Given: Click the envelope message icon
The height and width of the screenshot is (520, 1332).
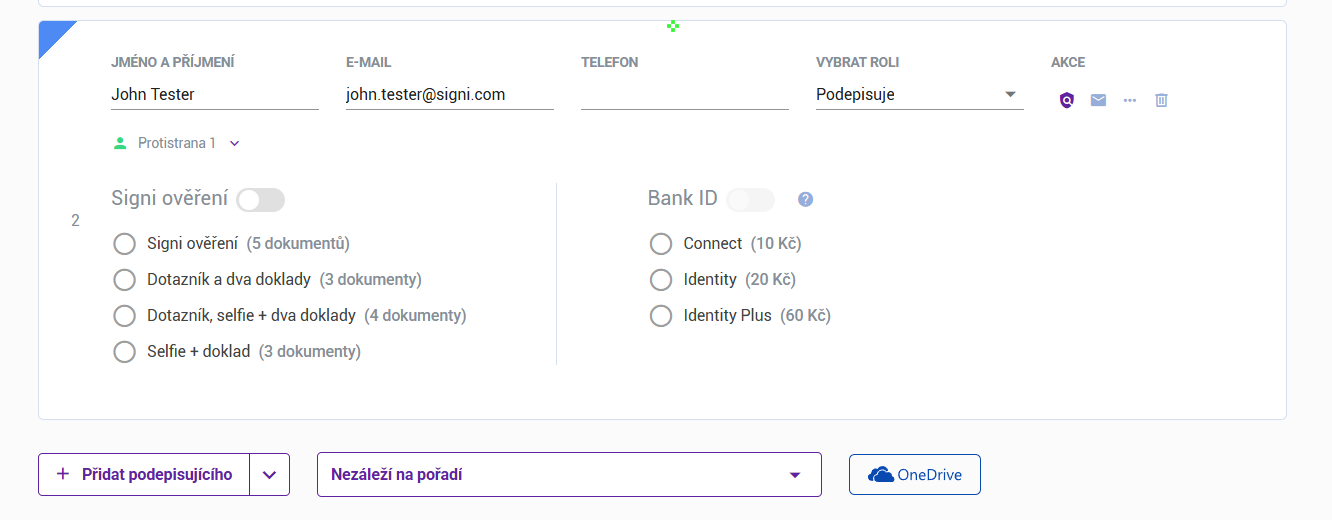Looking at the screenshot, I should (x=1098, y=100).
